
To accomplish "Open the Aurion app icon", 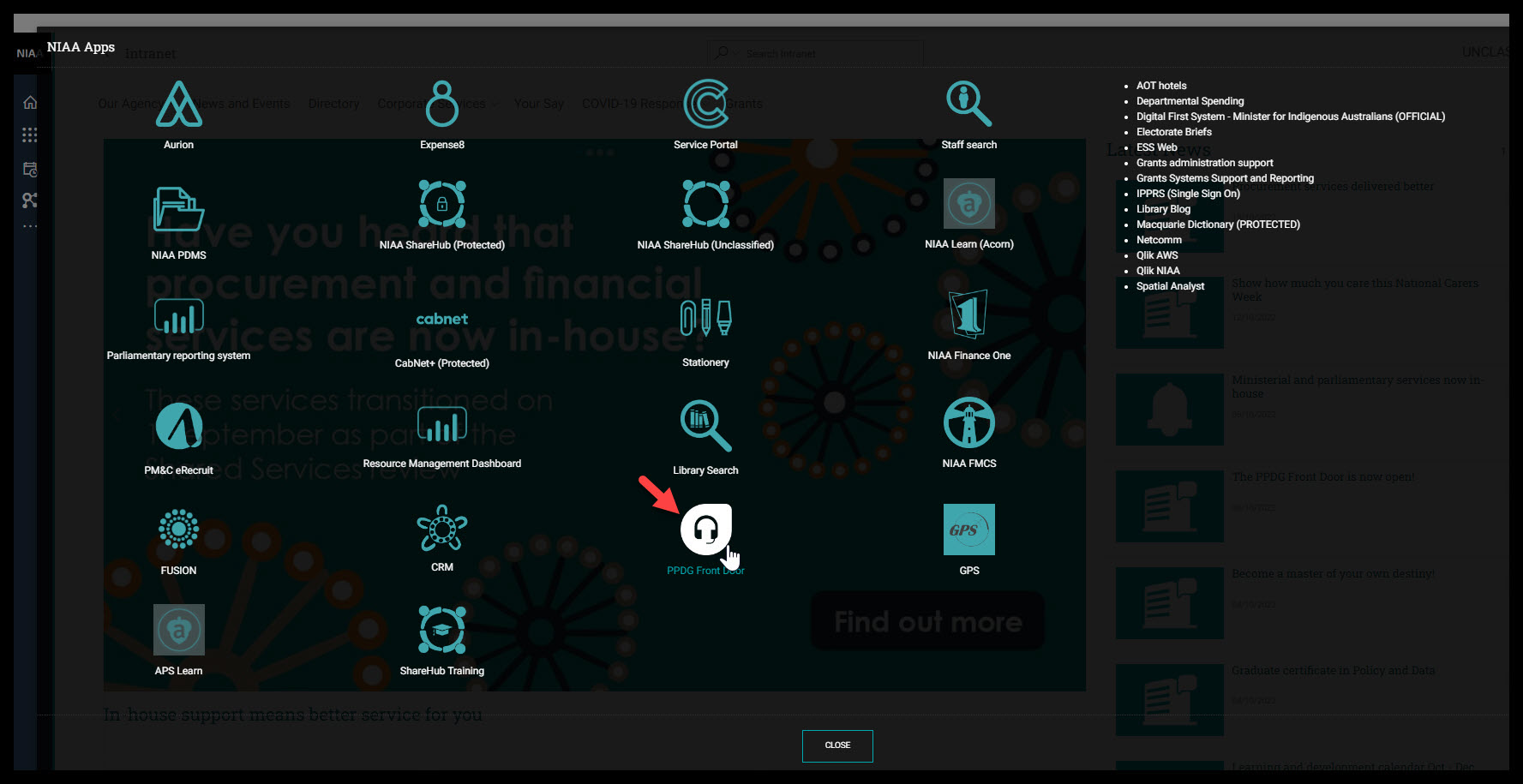I will (178, 105).
